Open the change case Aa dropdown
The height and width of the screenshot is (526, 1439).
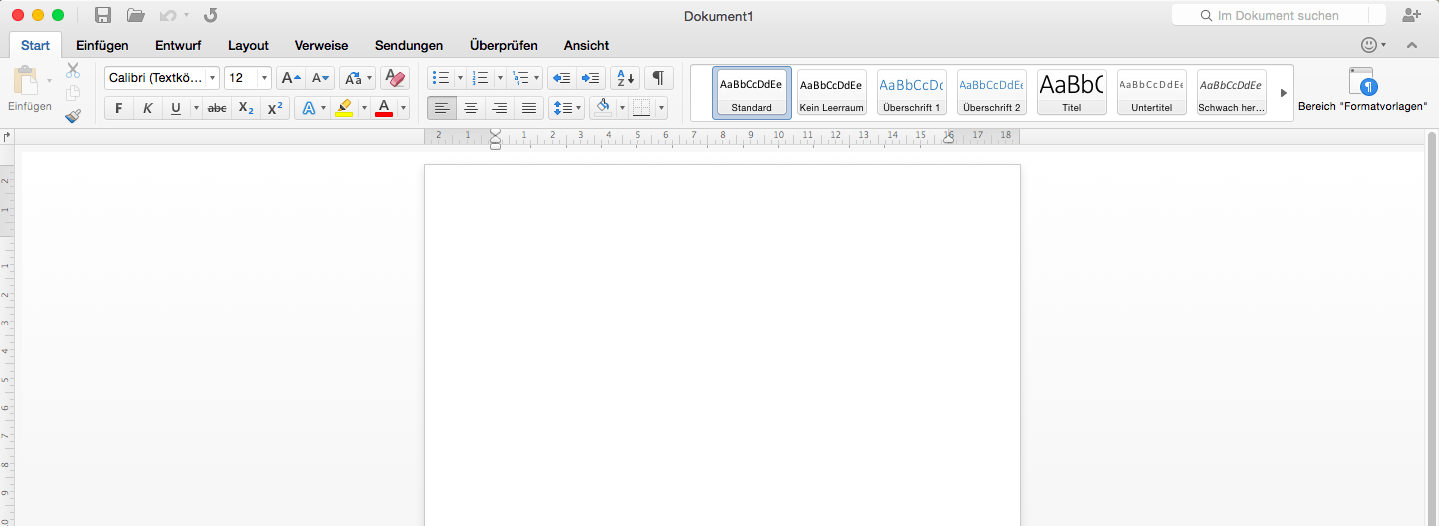(358, 78)
